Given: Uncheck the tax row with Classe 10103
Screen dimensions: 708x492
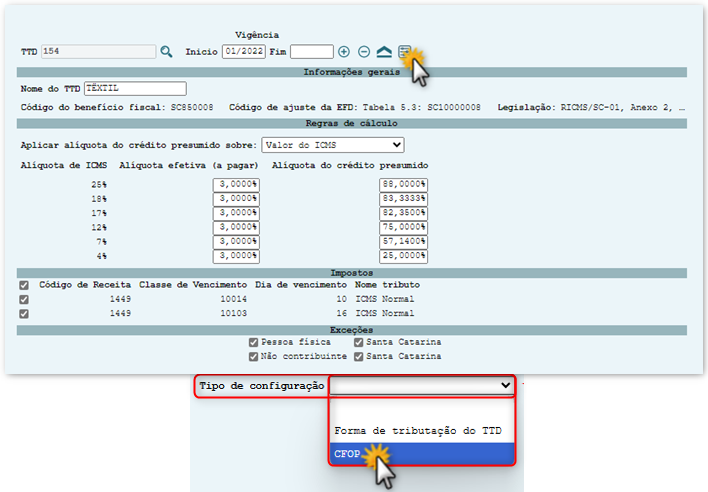Looking at the screenshot, I should 24,313.
